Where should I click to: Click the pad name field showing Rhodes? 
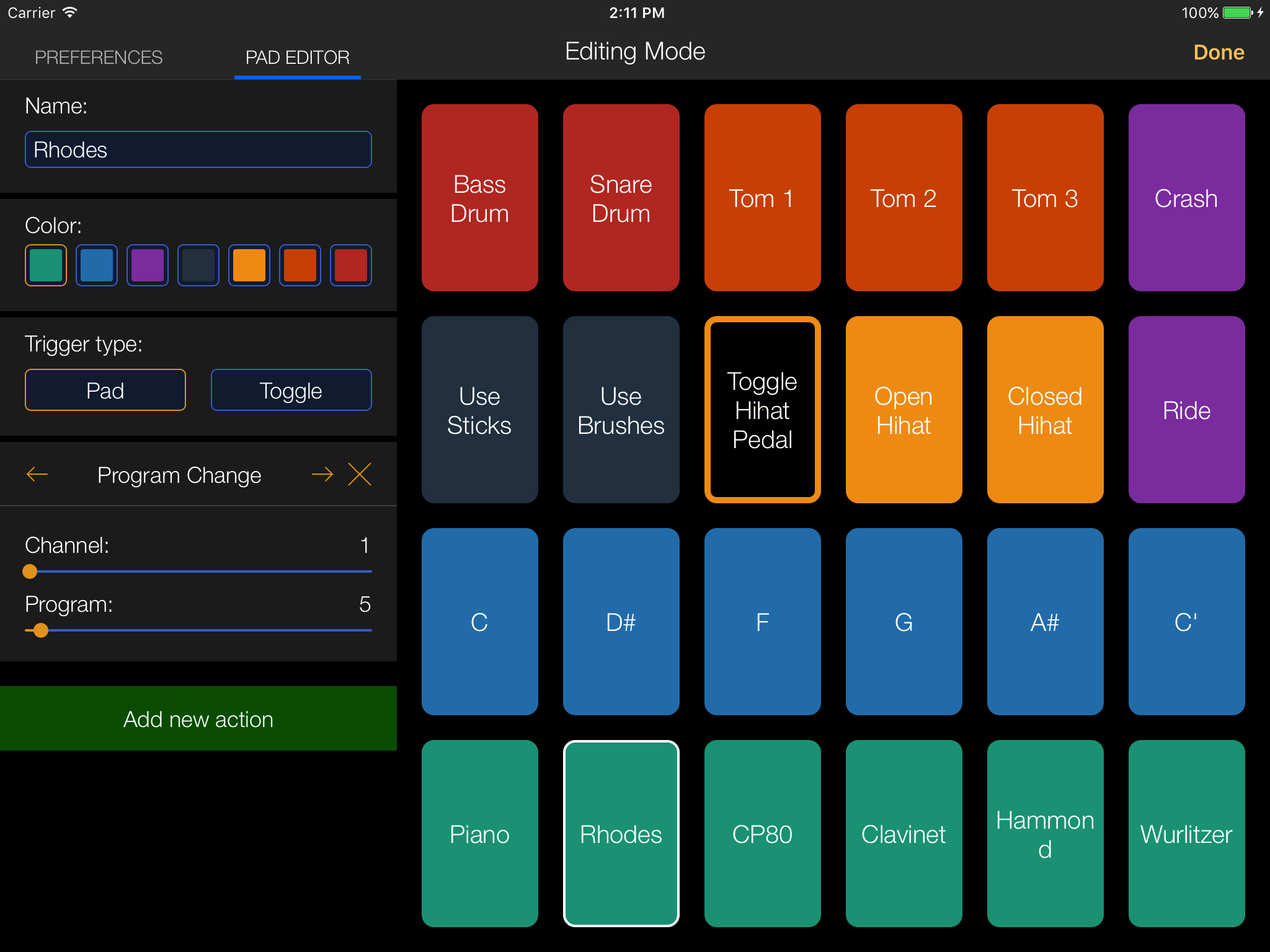click(x=198, y=149)
